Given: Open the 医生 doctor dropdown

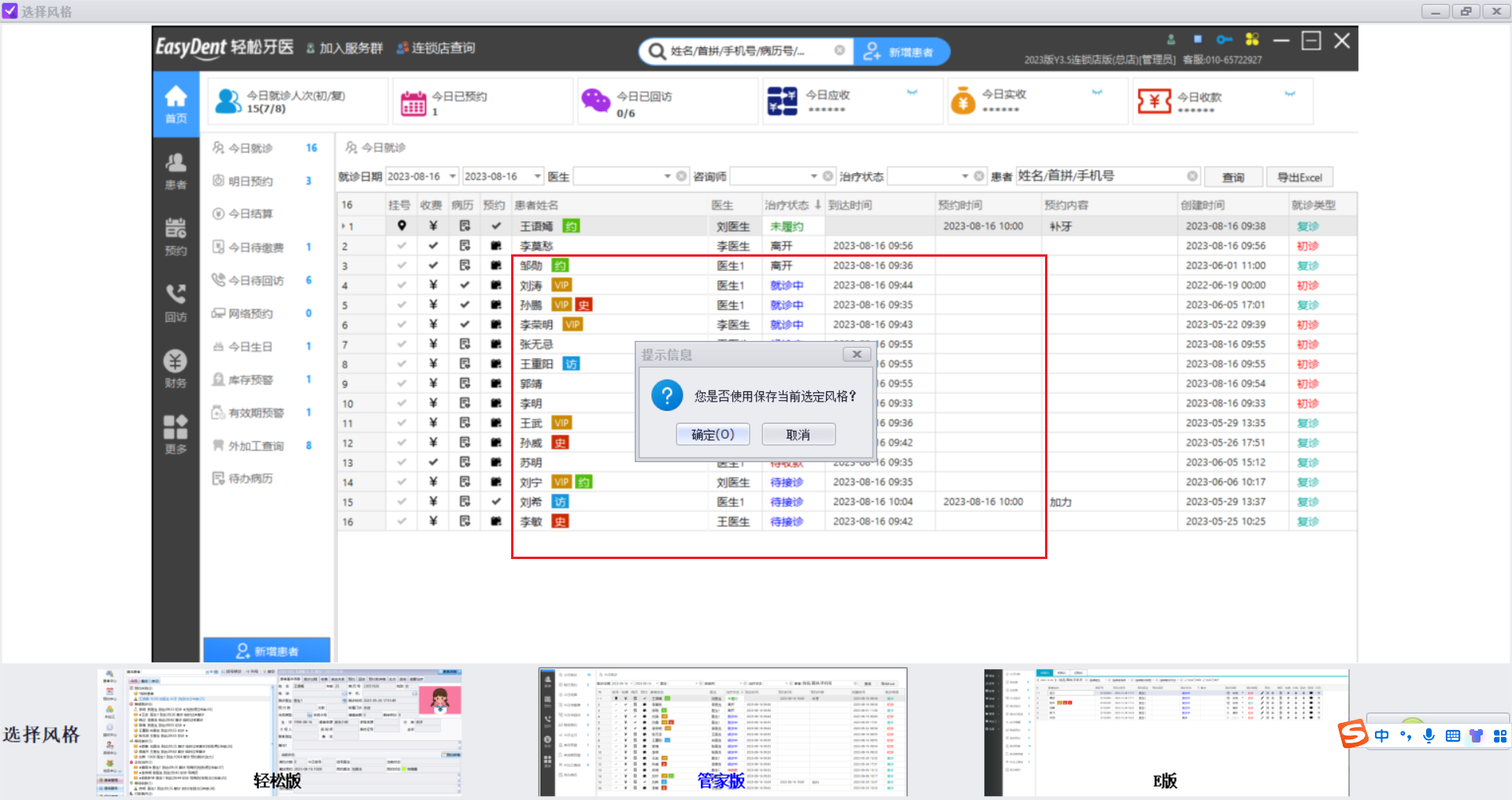Looking at the screenshot, I should [667, 176].
